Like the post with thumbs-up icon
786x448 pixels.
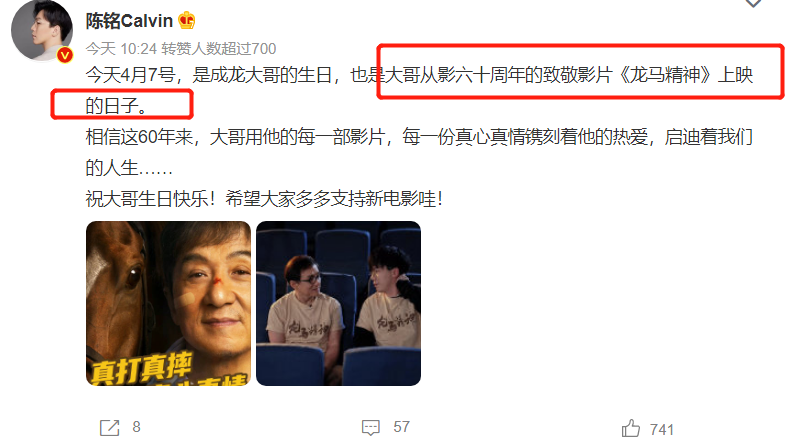[x=631, y=428]
